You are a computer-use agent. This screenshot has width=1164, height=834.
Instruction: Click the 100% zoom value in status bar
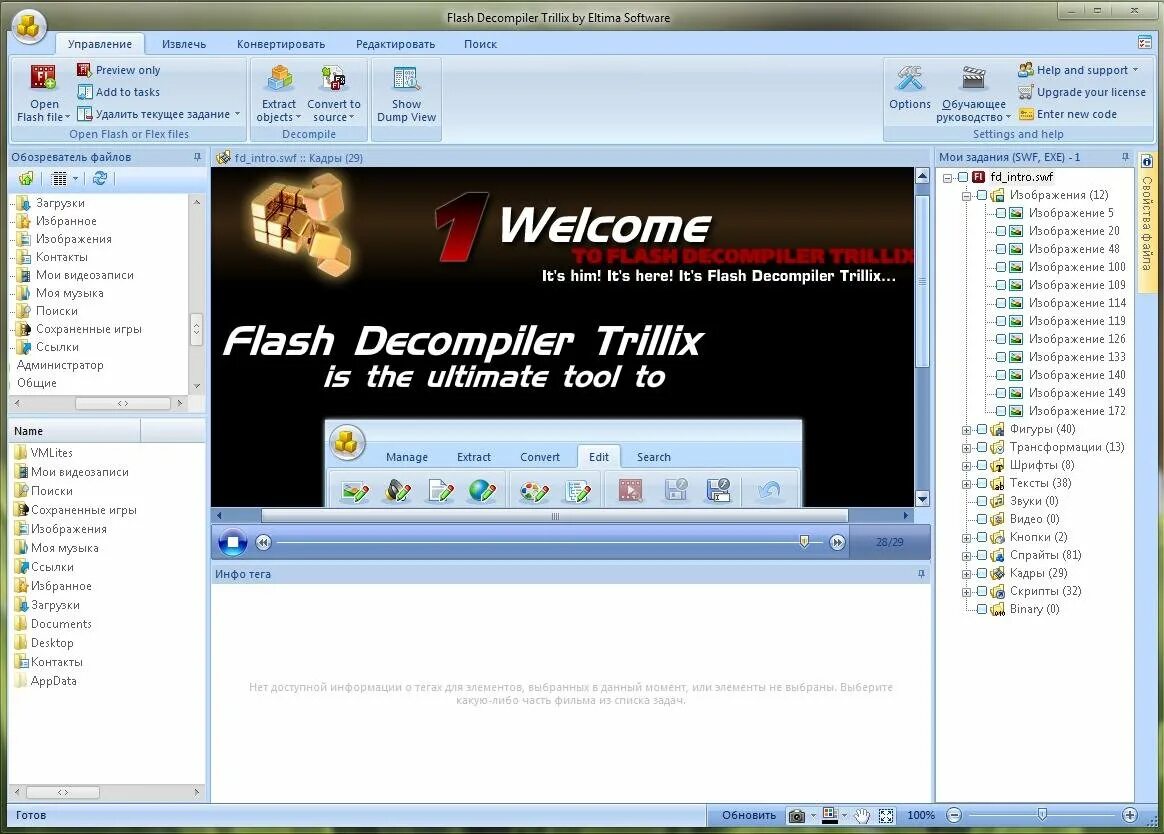921,815
